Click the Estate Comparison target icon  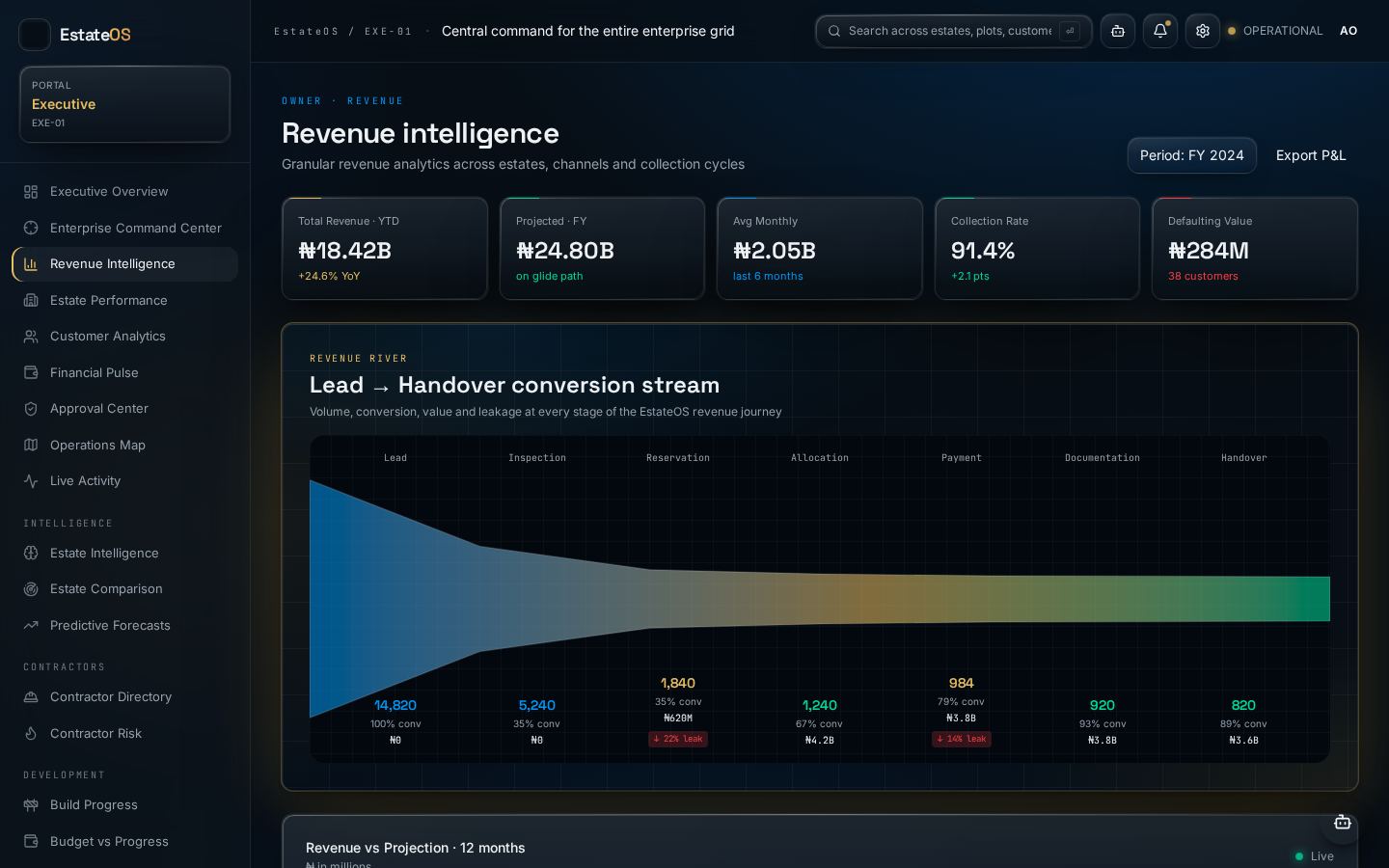tap(31, 589)
